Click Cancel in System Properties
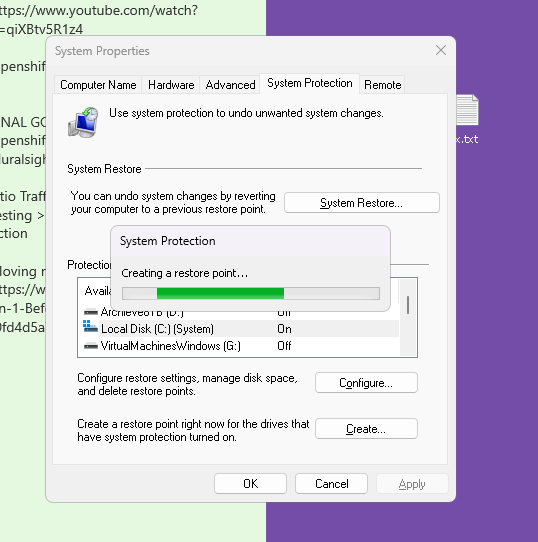This screenshot has width=538, height=542. (x=331, y=484)
